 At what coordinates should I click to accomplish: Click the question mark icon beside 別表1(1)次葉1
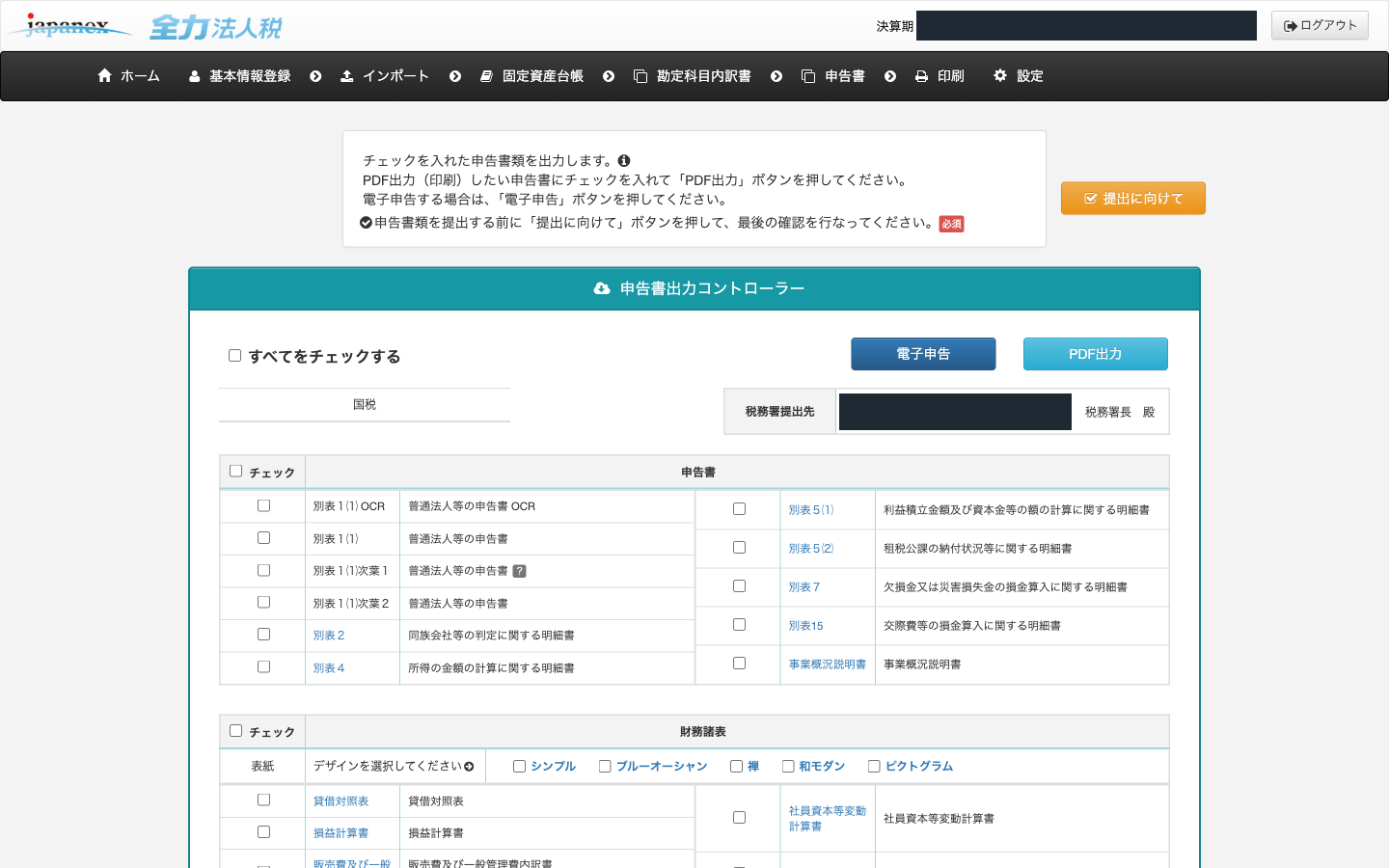click(519, 571)
